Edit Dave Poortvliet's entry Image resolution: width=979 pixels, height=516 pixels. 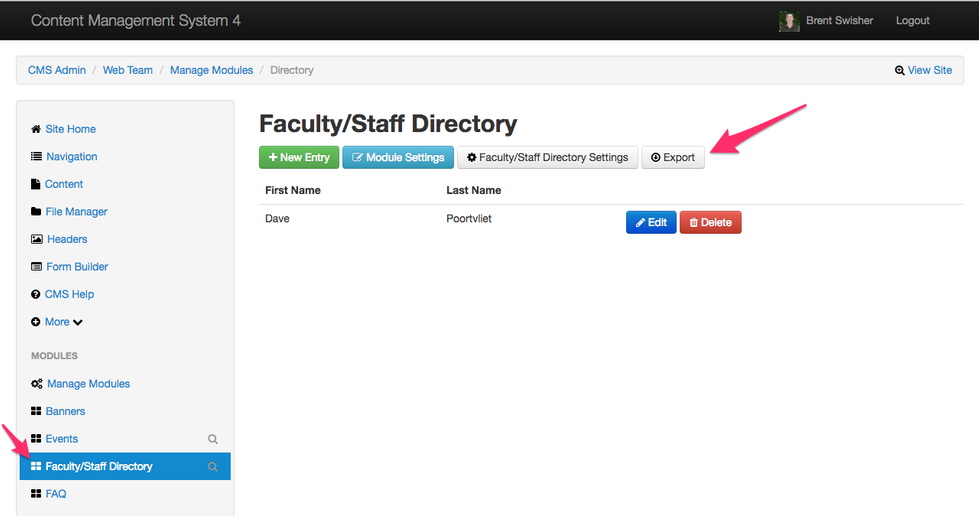[651, 222]
